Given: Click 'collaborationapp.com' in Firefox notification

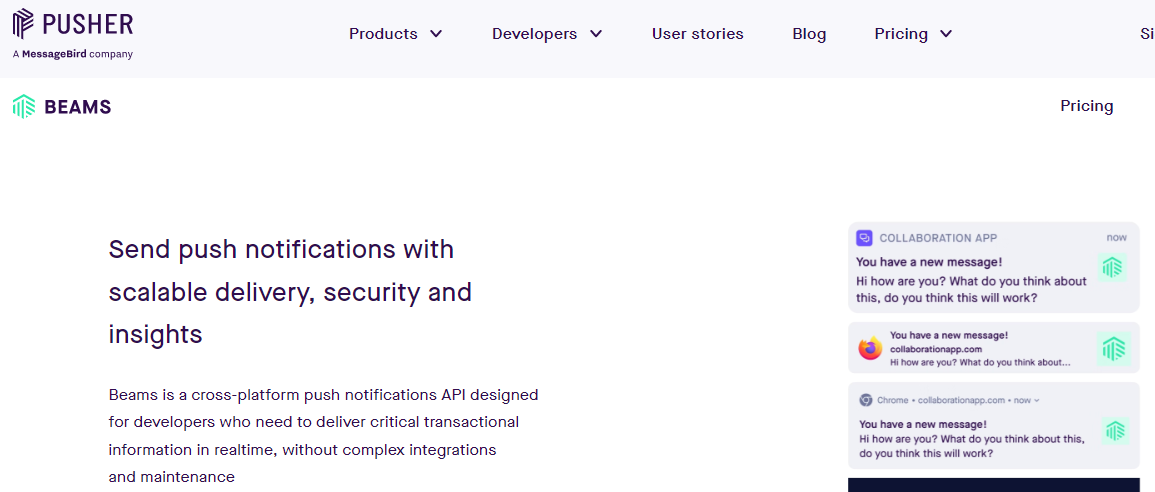Looking at the screenshot, I should 935,349.
